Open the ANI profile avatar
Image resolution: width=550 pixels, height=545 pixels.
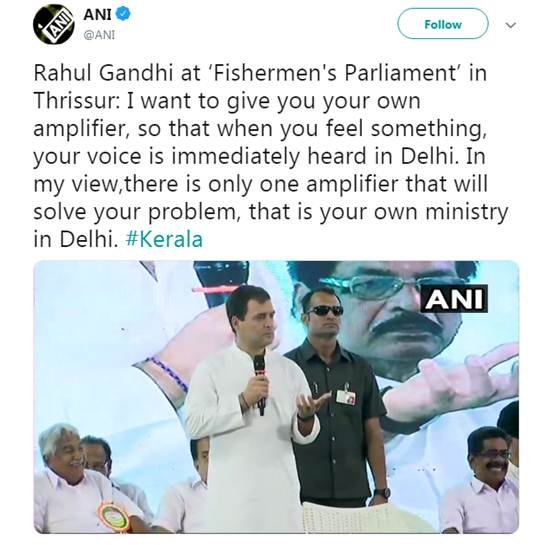coord(53,24)
